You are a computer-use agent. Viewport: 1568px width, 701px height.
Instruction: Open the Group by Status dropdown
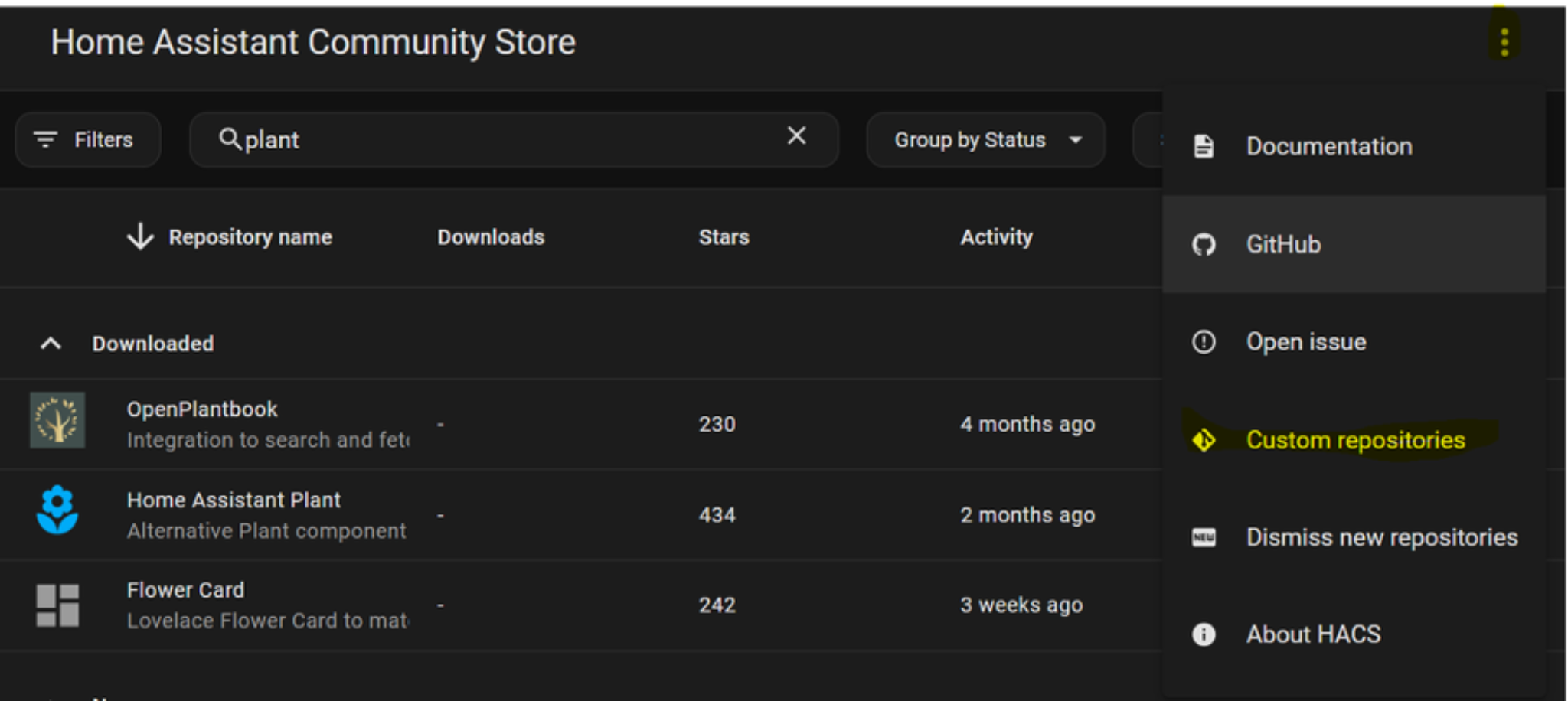(x=986, y=140)
